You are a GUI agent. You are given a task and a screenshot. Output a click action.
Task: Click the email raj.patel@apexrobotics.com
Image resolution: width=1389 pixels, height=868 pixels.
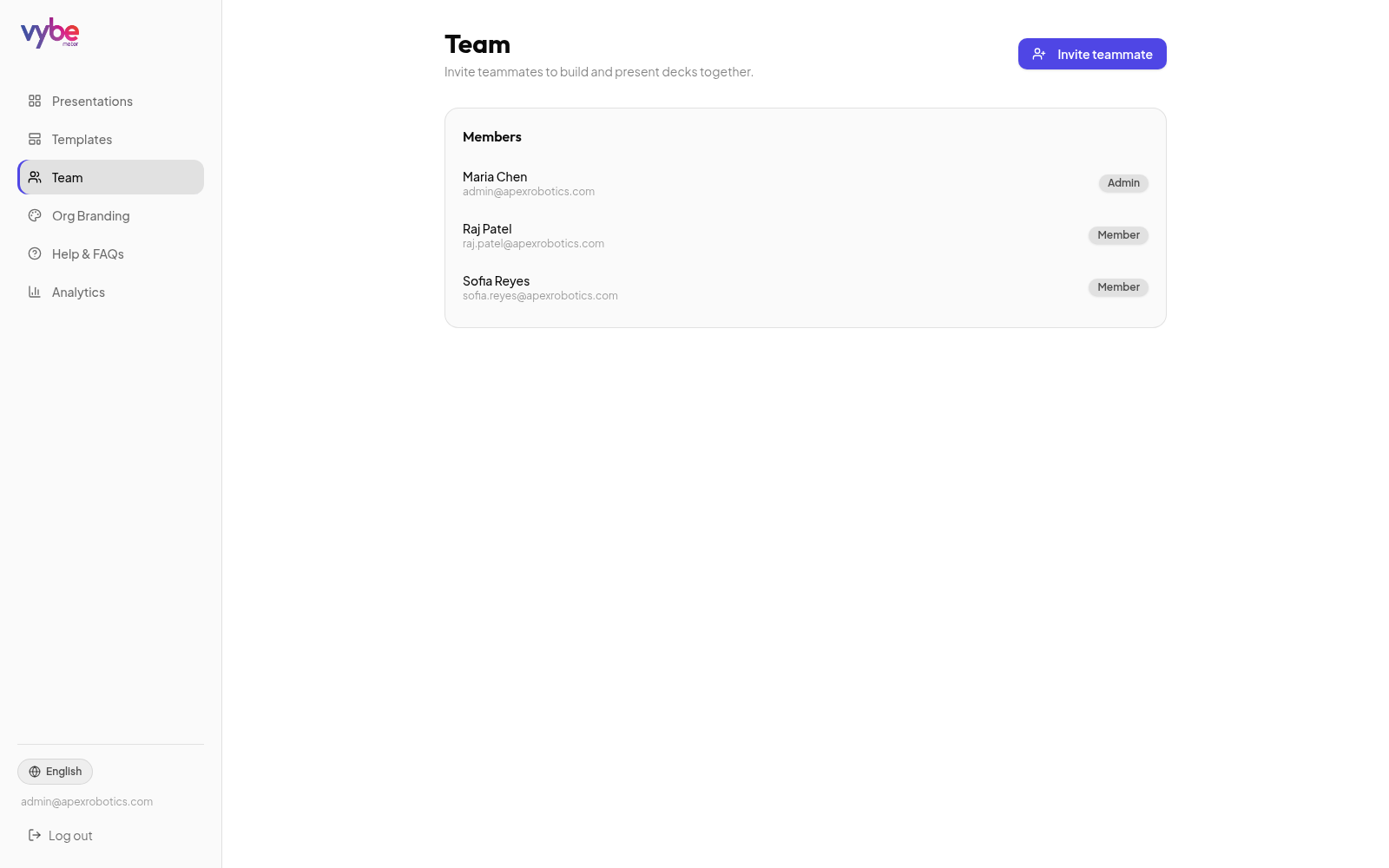click(533, 244)
